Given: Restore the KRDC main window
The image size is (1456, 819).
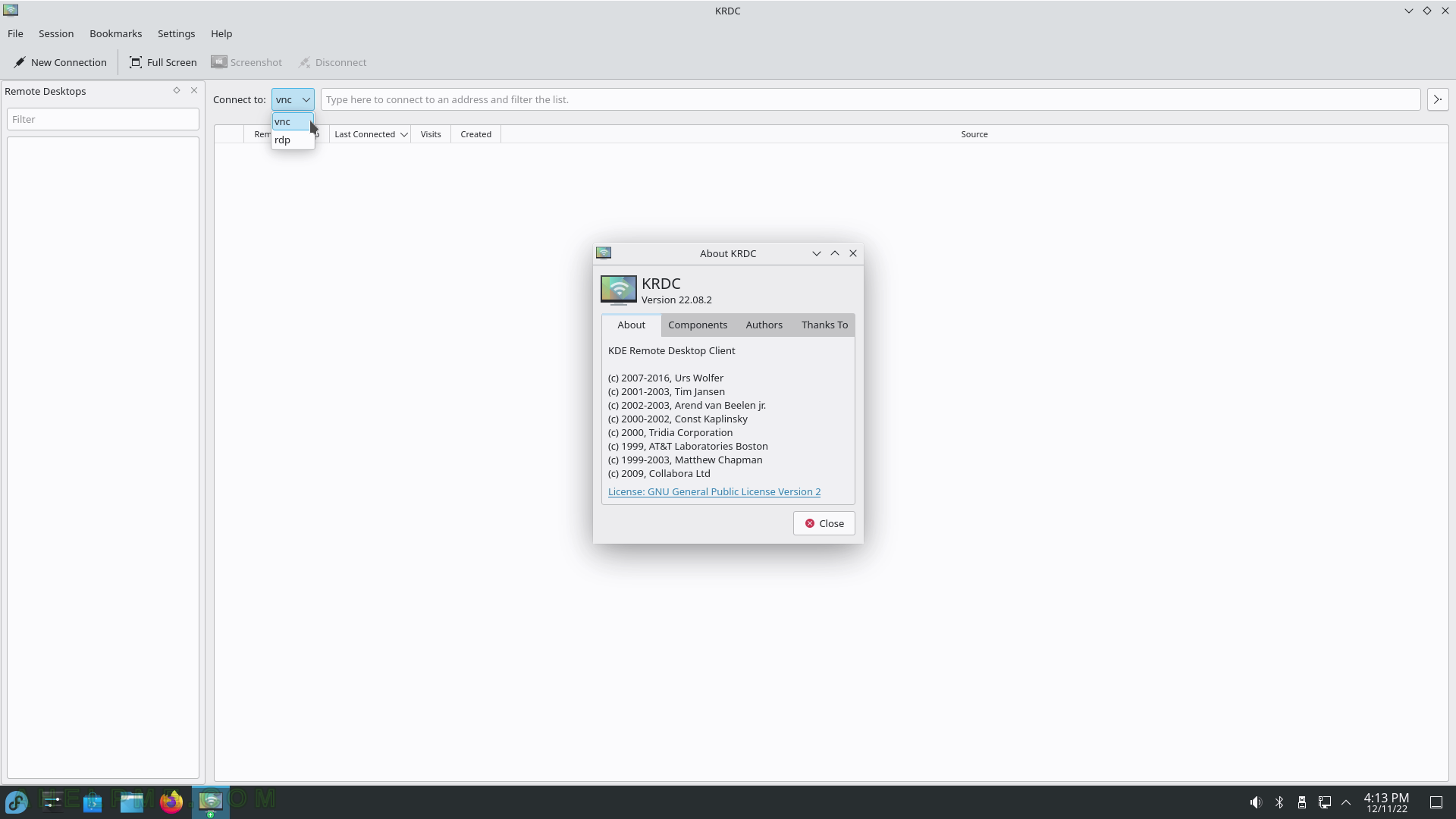Looking at the screenshot, I should 1427,11.
